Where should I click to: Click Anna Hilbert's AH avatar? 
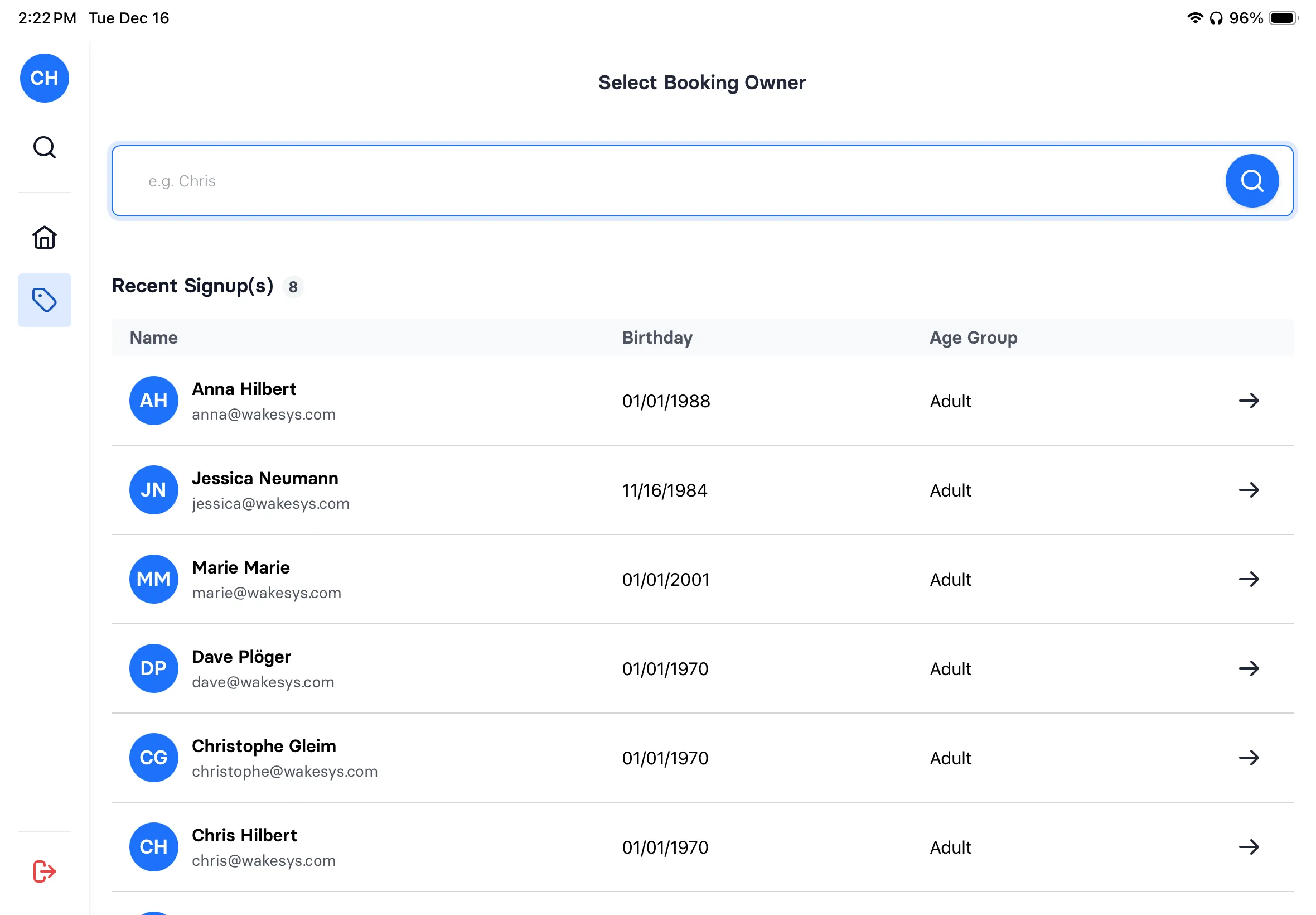(x=153, y=401)
